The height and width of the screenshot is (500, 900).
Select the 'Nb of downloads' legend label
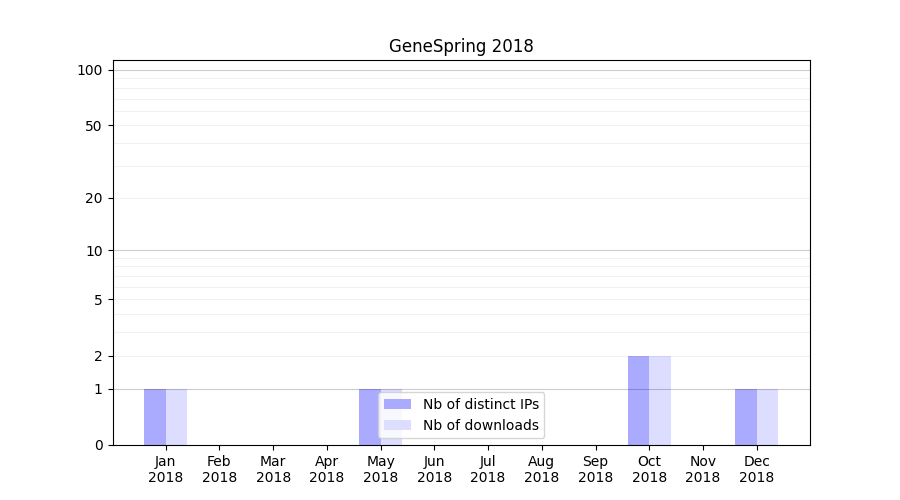tap(480, 425)
